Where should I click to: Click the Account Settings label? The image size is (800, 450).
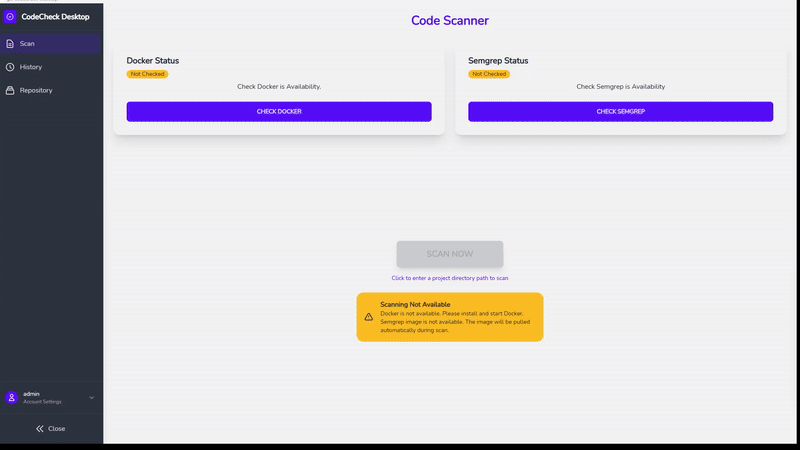[x=42, y=402]
